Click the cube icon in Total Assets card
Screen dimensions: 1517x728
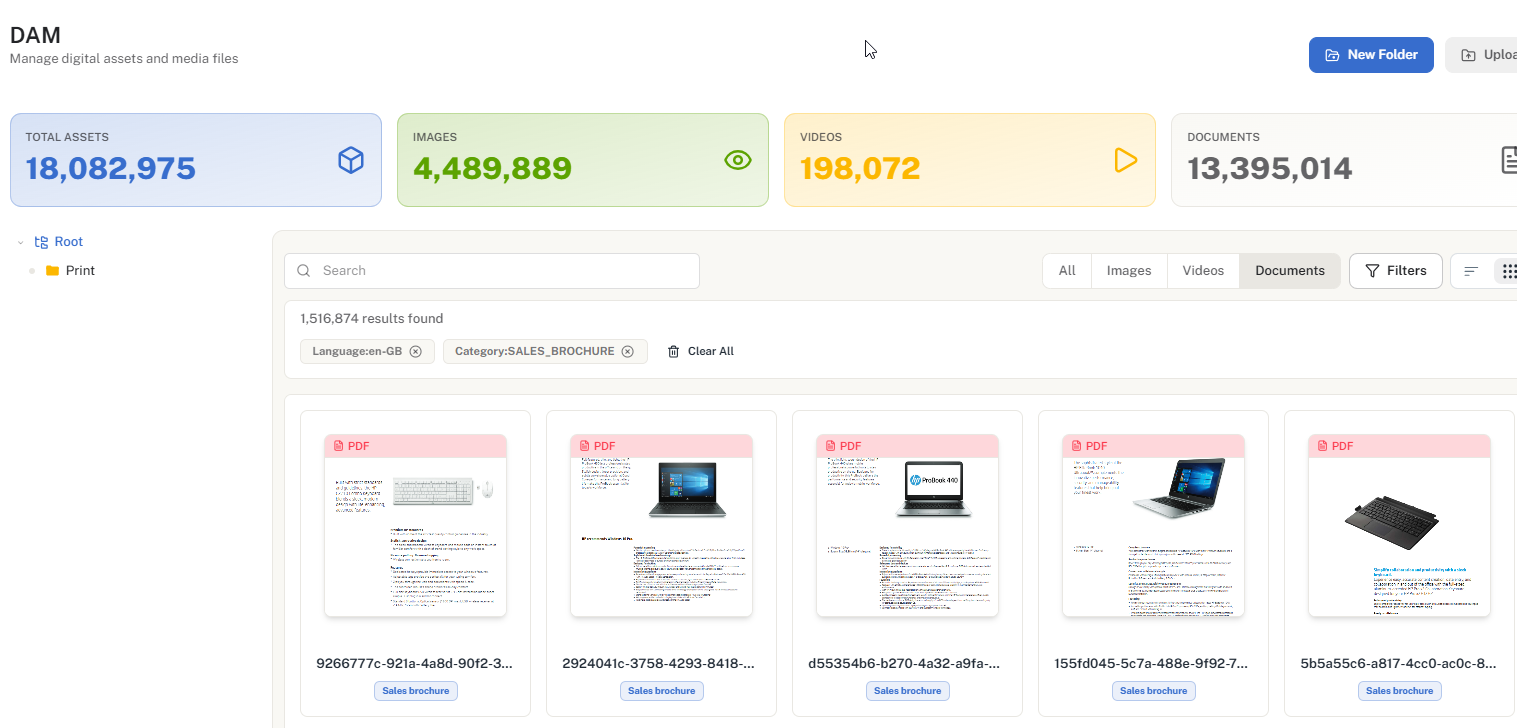(350, 160)
